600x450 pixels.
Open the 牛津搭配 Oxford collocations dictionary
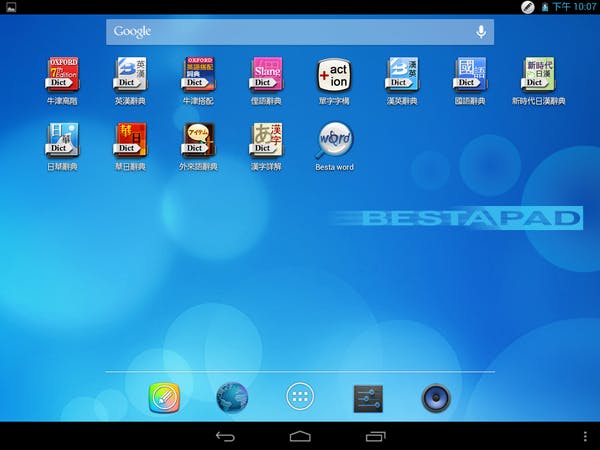[198, 74]
